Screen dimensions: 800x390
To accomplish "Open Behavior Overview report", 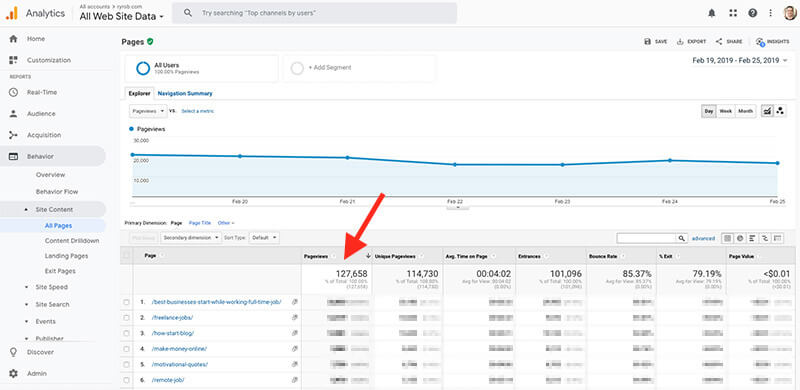I will [51, 175].
